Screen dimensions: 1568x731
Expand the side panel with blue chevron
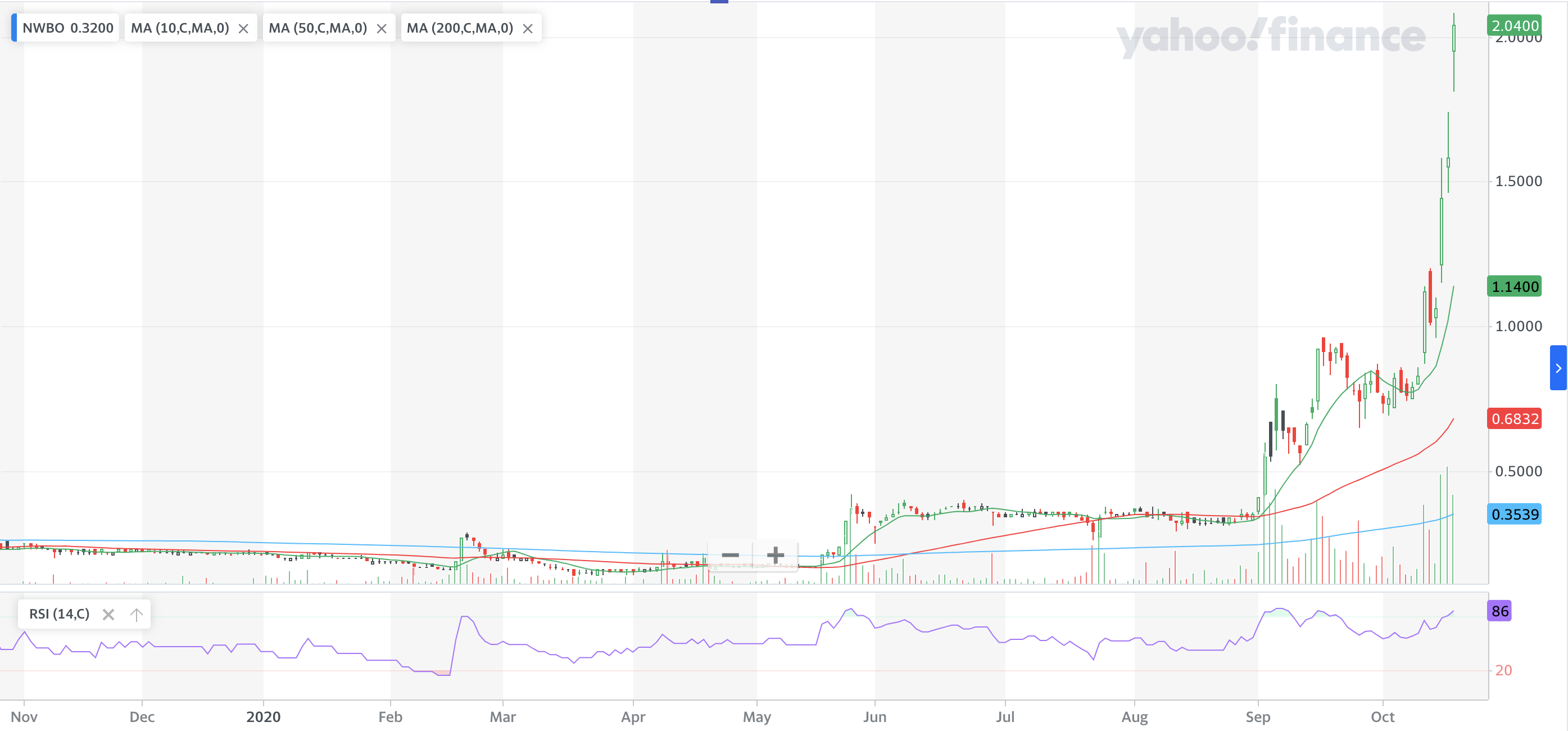click(1558, 368)
